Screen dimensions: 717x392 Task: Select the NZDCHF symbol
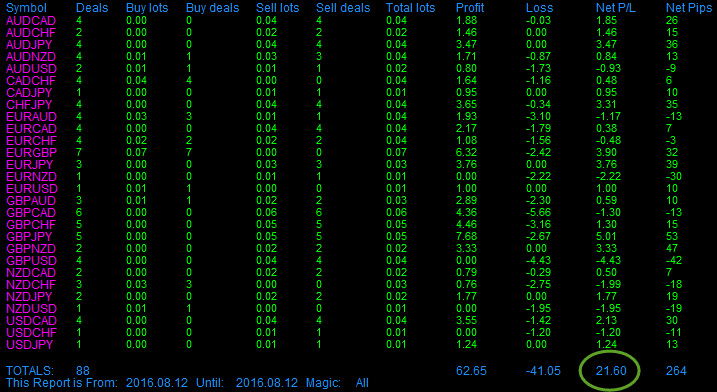(31, 285)
